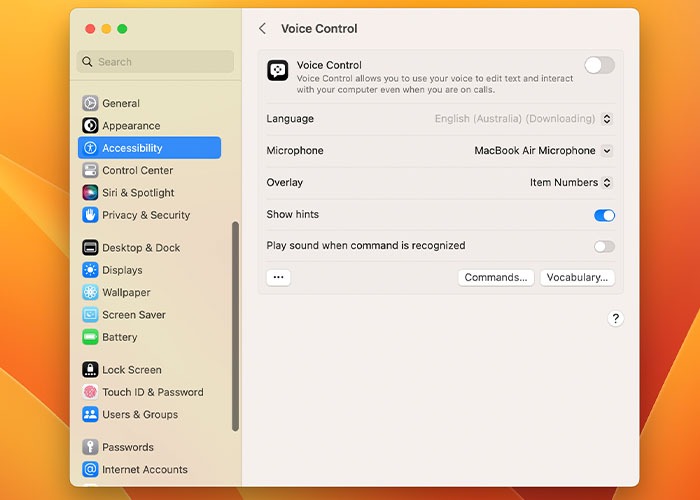Click into the Search field

click(155, 62)
